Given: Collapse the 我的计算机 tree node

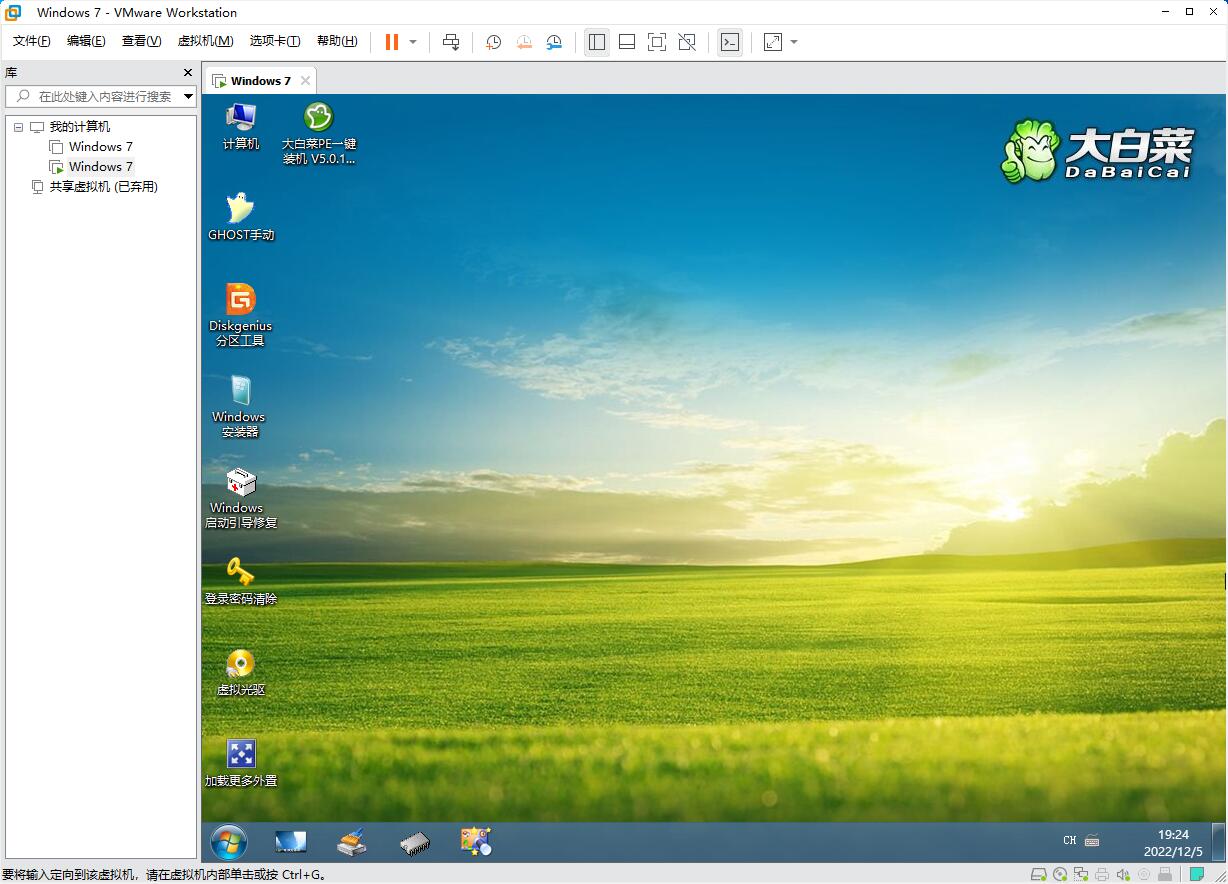Looking at the screenshot, I should pos(18,127).
